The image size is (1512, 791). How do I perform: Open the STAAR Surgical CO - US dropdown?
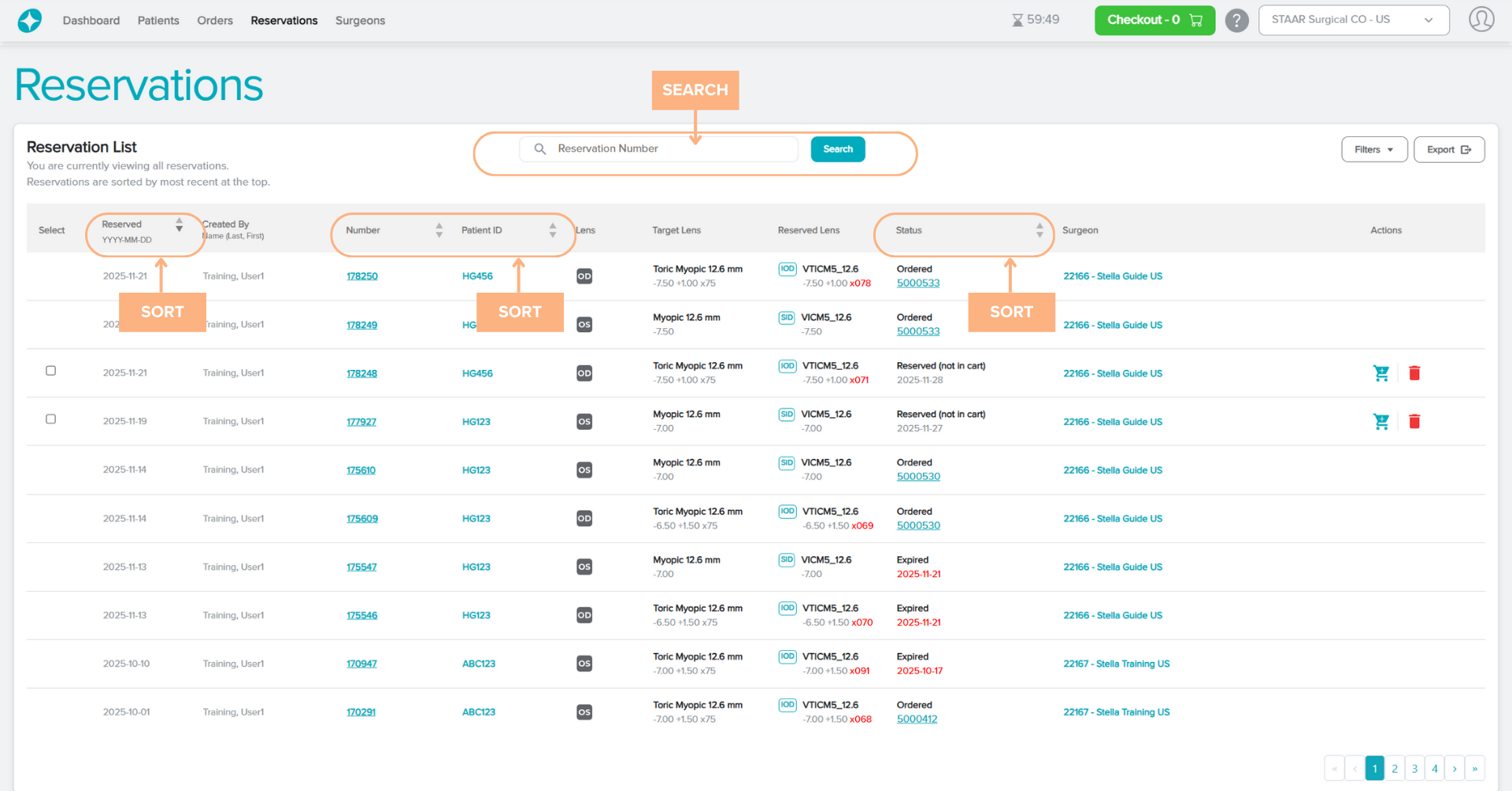pos(1353,20)
